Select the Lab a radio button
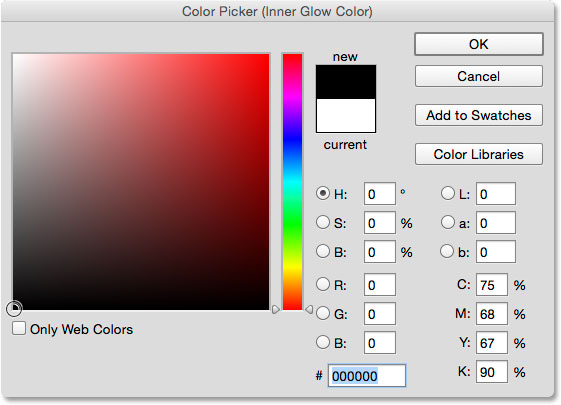The width and height of the screenshot is (561, 405). click(x=448, y=222)
